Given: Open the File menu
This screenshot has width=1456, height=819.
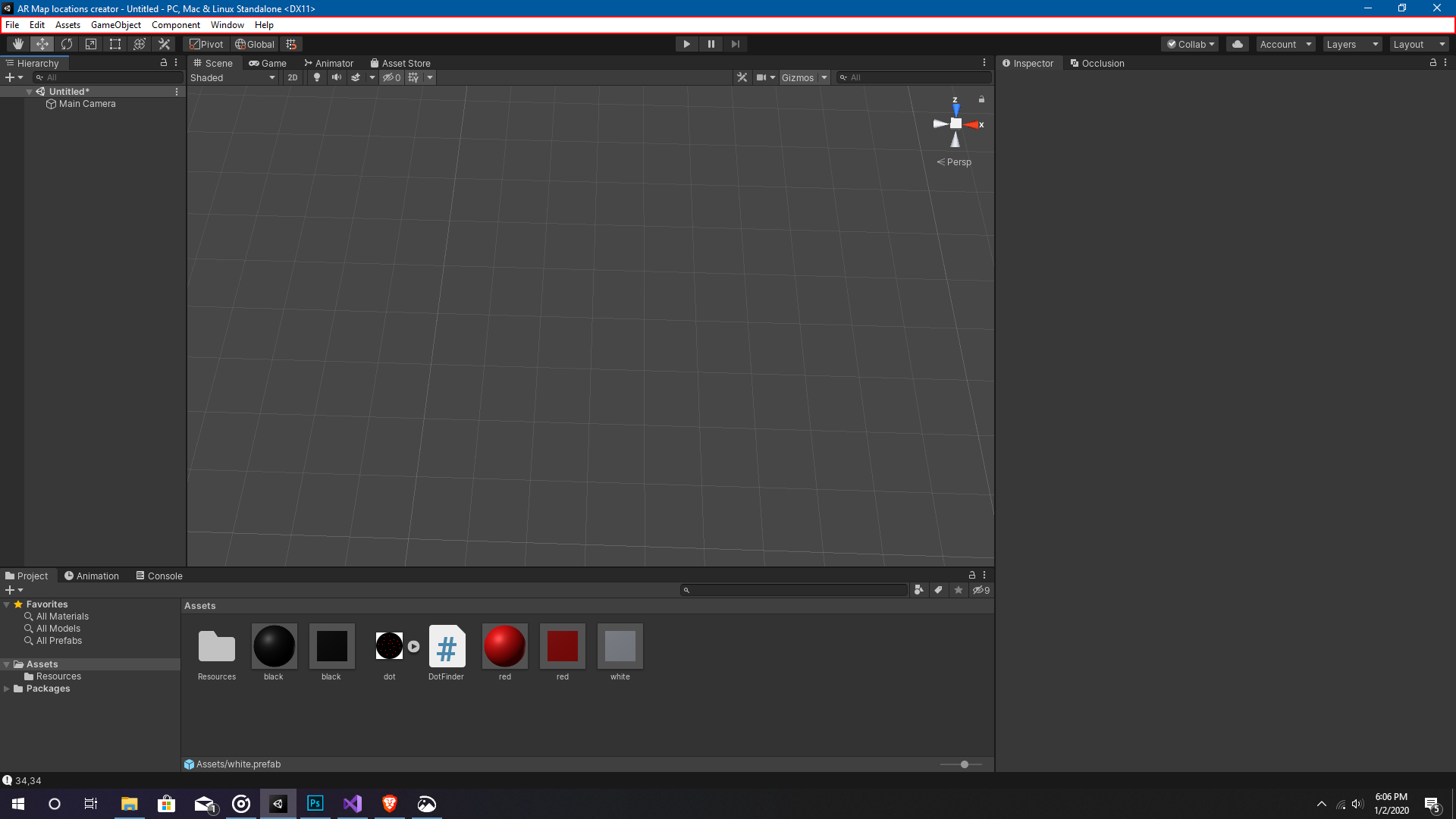Looking at the screenshot, I should pyautogui.click(x=12, y=25).
